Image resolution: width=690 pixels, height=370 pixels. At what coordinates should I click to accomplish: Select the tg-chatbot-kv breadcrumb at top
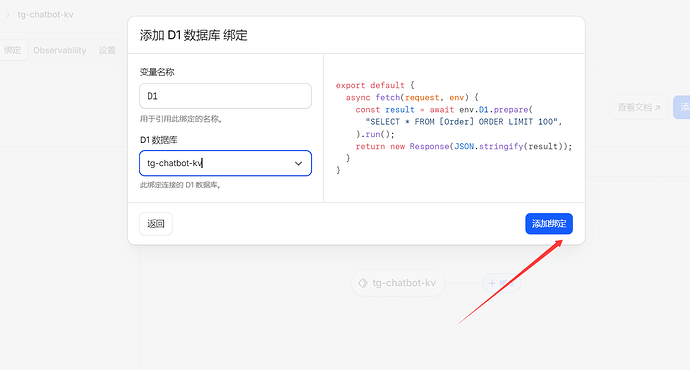coord(45,15)
